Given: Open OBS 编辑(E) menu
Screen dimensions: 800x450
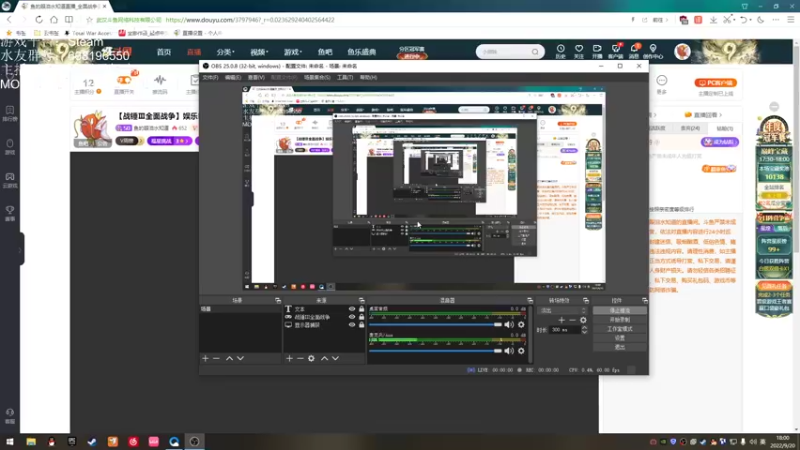Looking at the screenshot, I should [x=233, y=78].
